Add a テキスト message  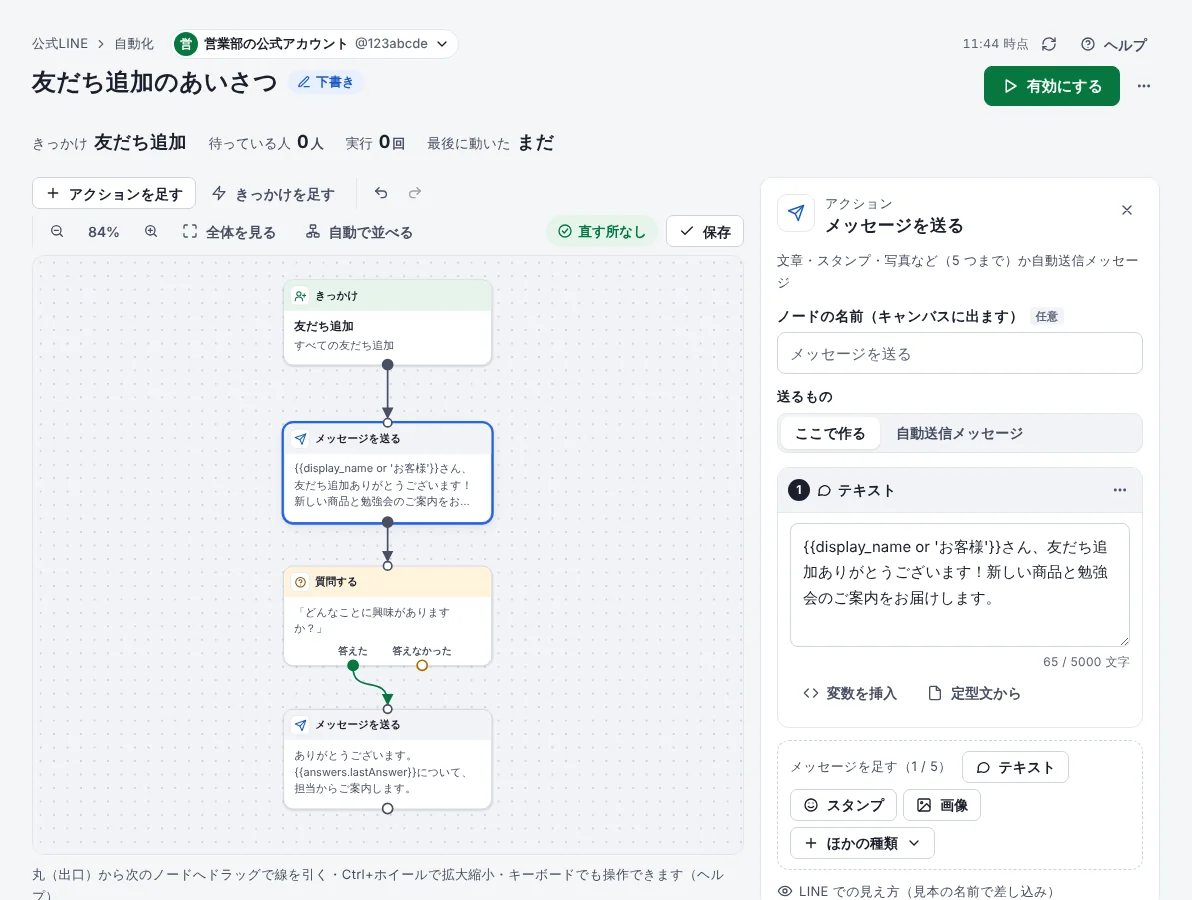tap(1015, 767)
